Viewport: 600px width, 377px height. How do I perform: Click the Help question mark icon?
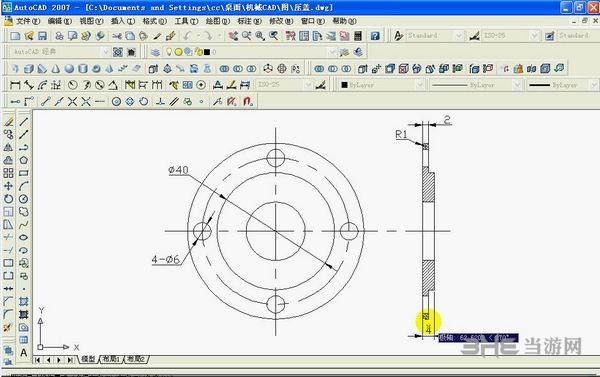(x=375, y=36)
